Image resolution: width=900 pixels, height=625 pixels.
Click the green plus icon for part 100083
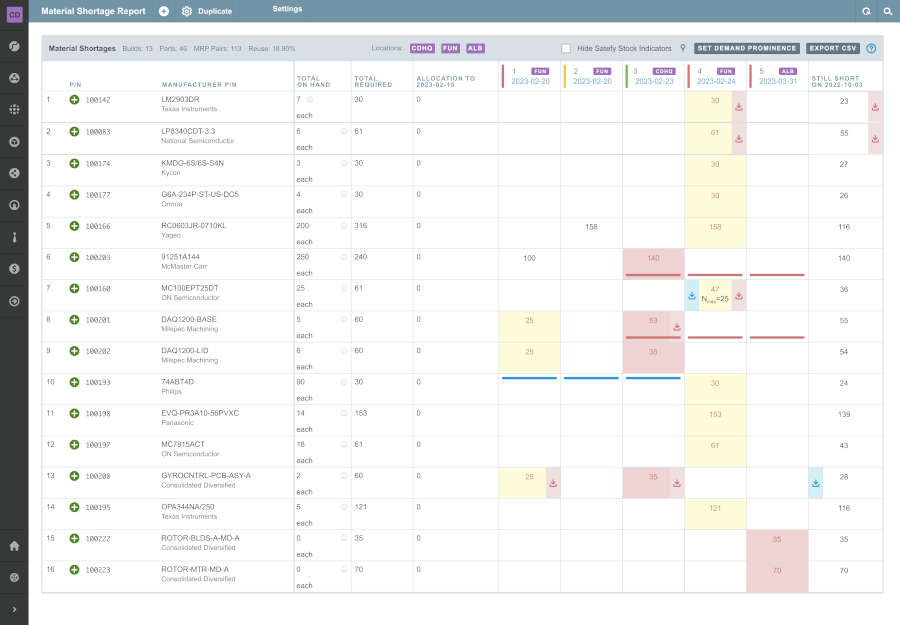click(x=74, y=131)
